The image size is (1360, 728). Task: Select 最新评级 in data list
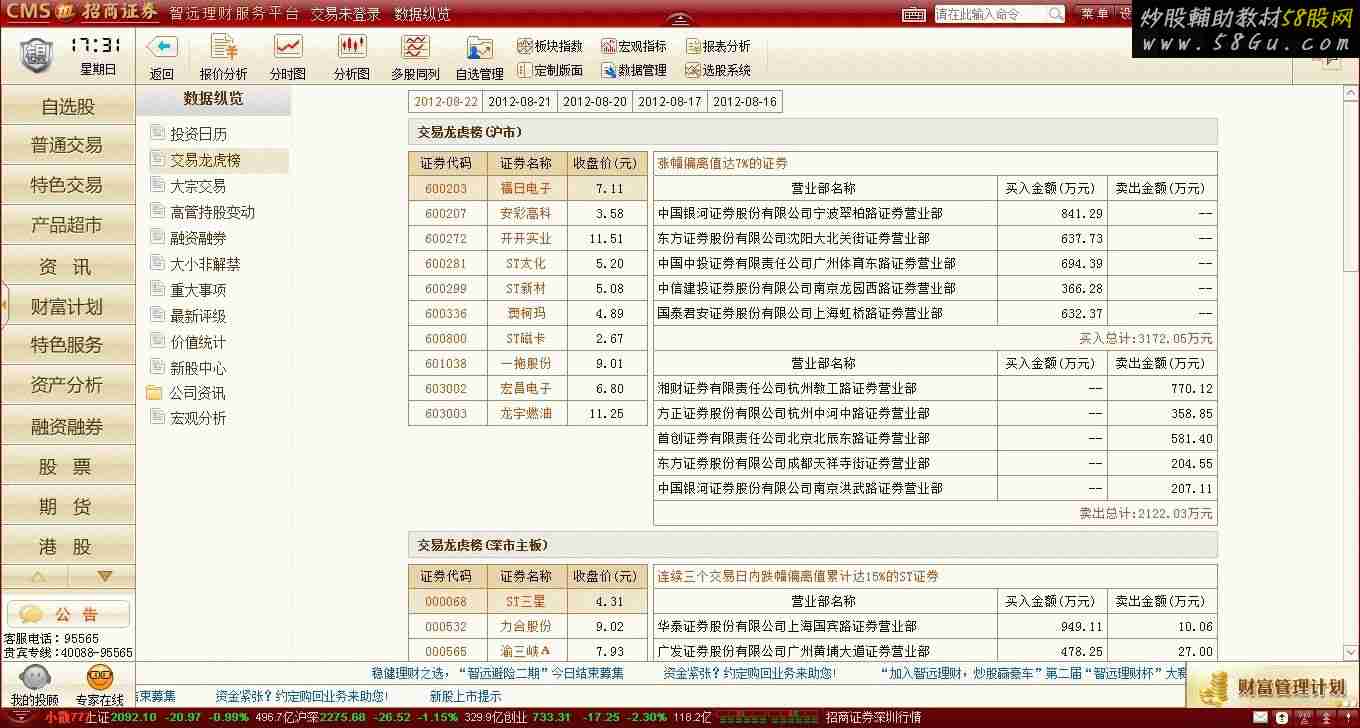pos(198,316)
